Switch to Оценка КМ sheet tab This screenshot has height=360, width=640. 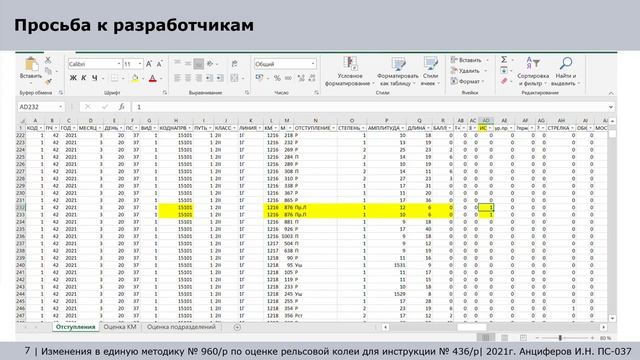120,327
